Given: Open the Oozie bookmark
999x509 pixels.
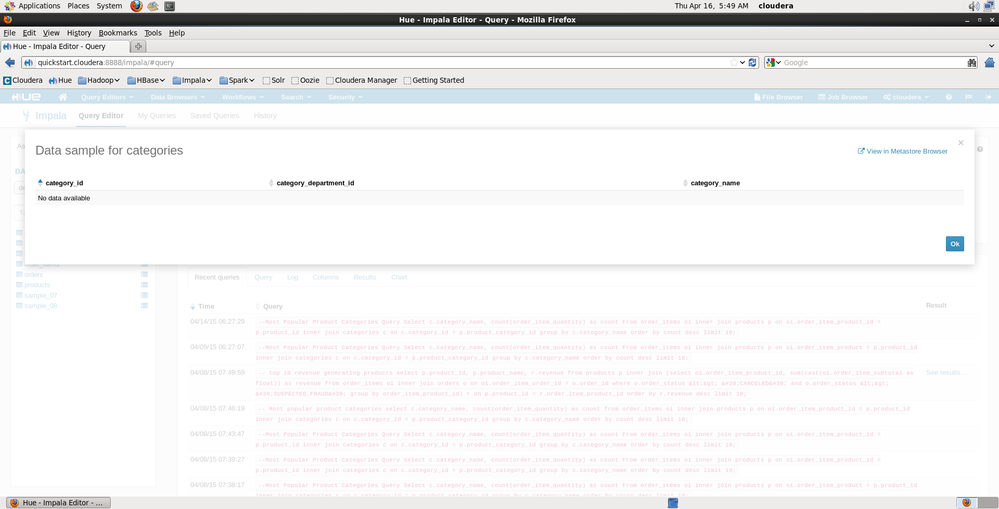Looking at the screenshot, I should tap(305, 80).
